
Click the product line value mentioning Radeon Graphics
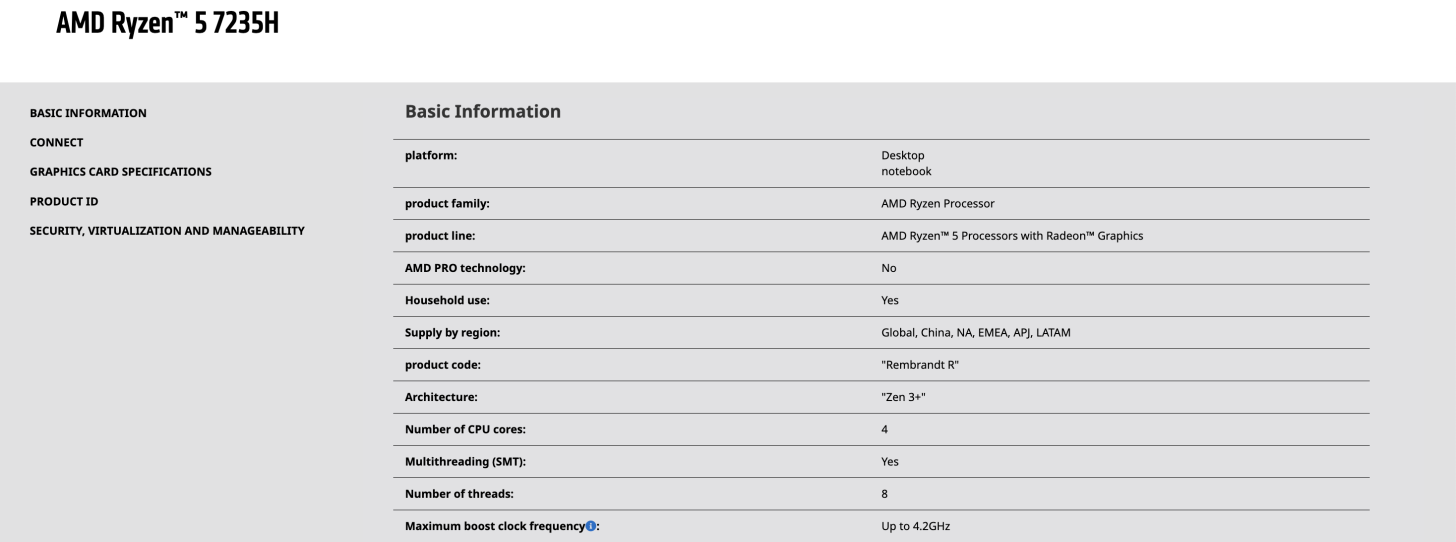(1011, 236)
